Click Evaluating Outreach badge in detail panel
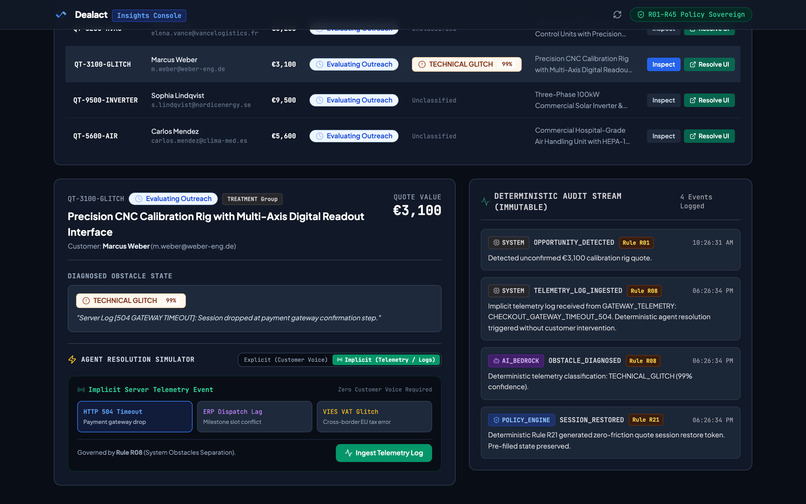 (x=173, y=199)
